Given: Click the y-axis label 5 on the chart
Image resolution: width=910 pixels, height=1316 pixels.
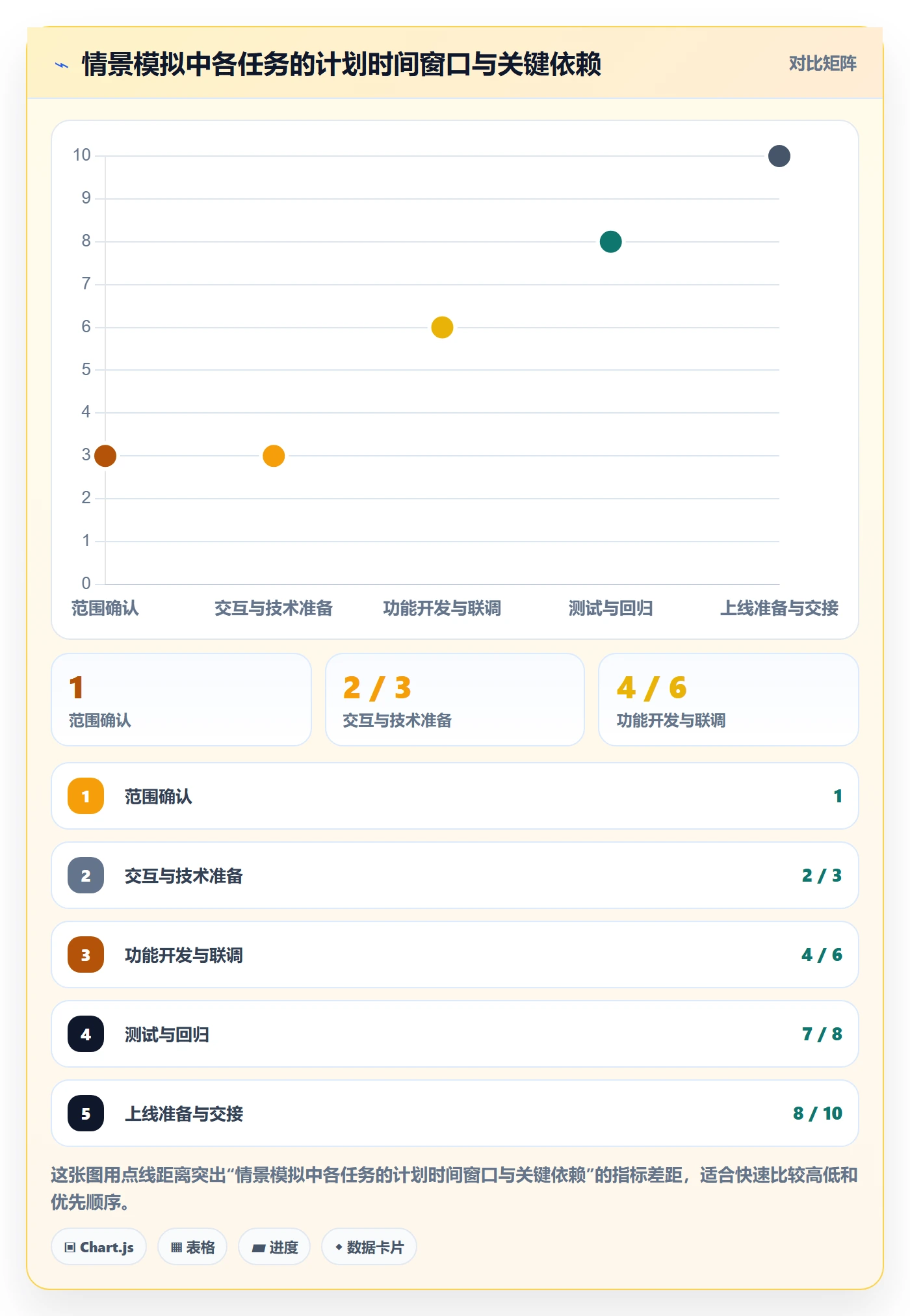Looking at the screenshot, I should [x=86, y=369].
